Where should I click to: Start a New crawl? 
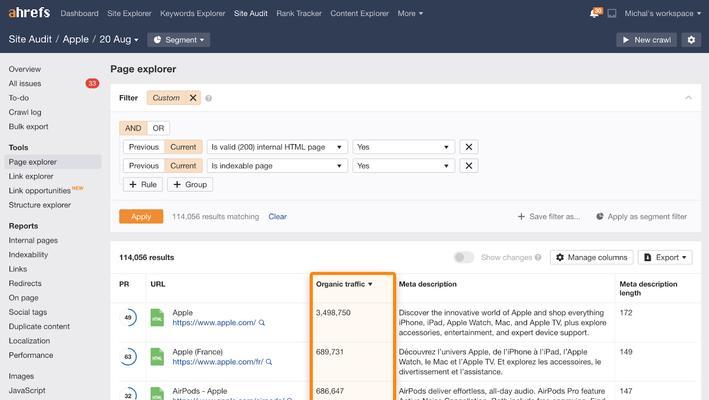(x=647, y=40)
